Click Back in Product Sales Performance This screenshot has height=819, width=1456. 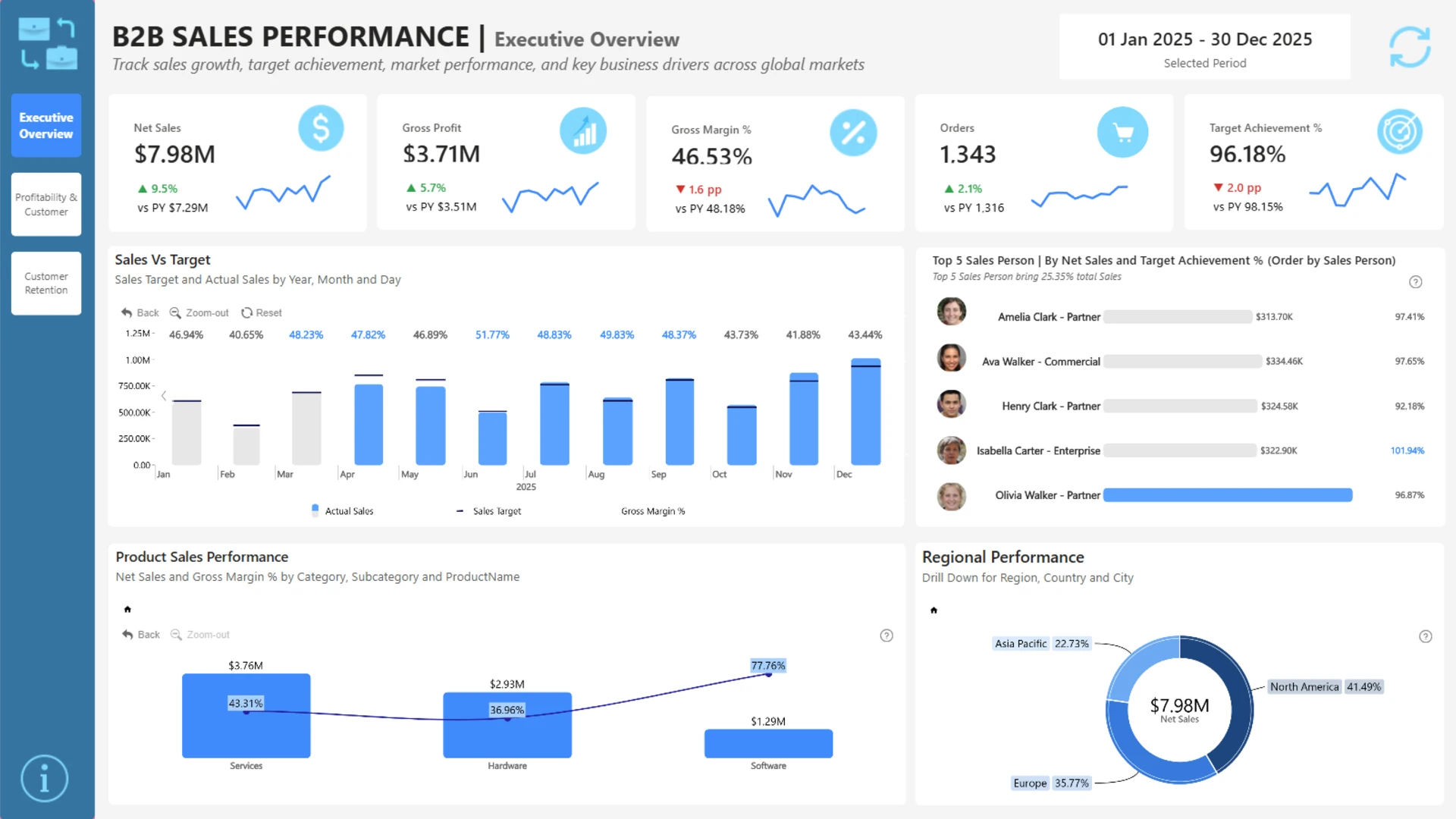141,635
